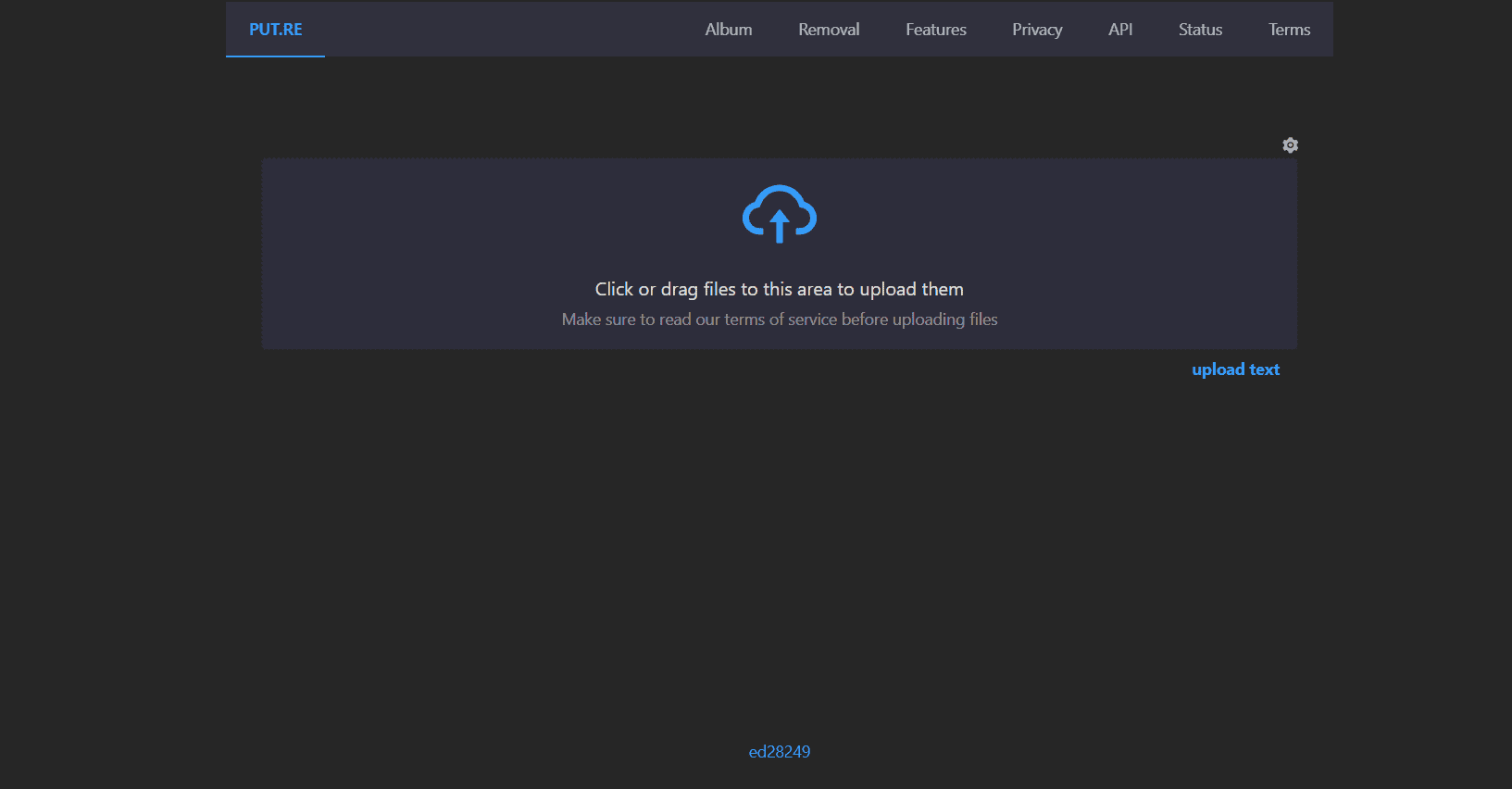Open upload settings via the gear icon
Viewport: 1512px width, 789px height.
pyautogui.click(x=1290, y=145)
